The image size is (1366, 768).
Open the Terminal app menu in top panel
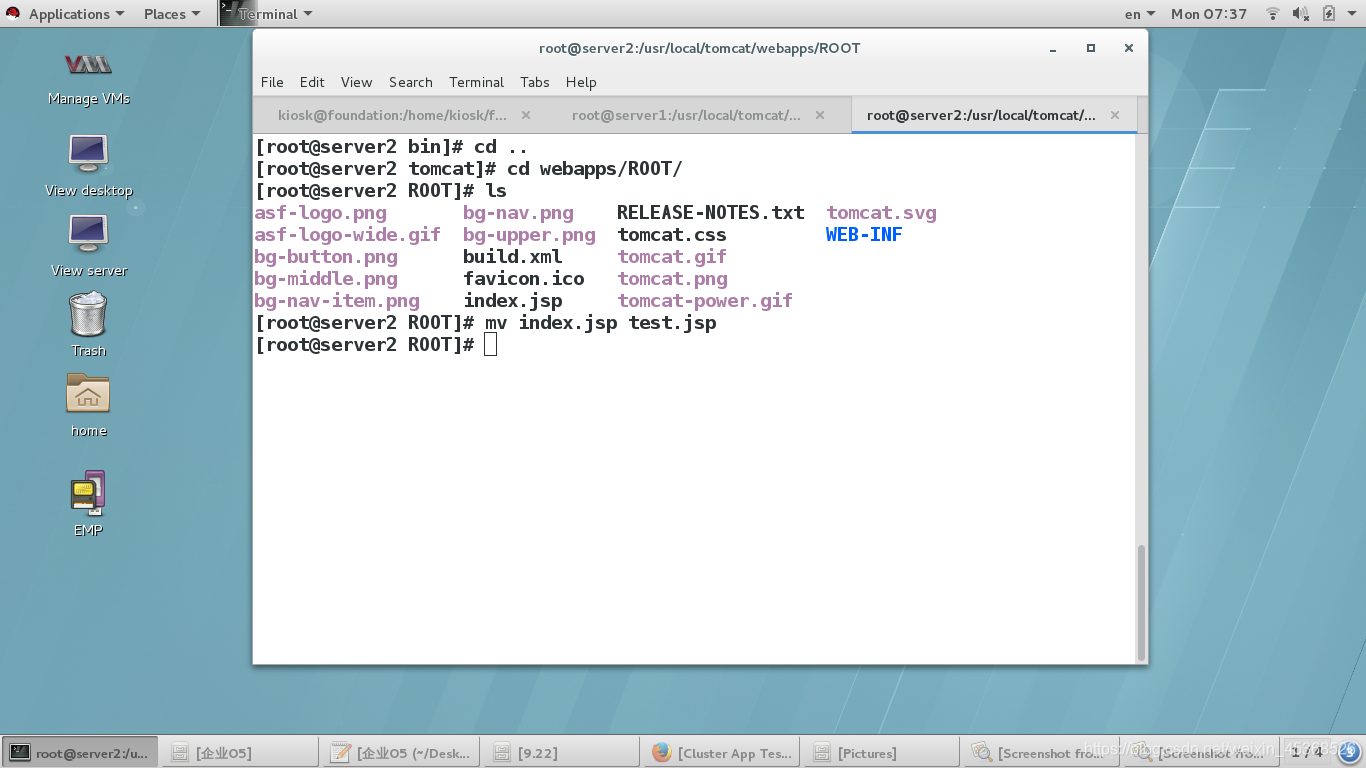[268, 14]
